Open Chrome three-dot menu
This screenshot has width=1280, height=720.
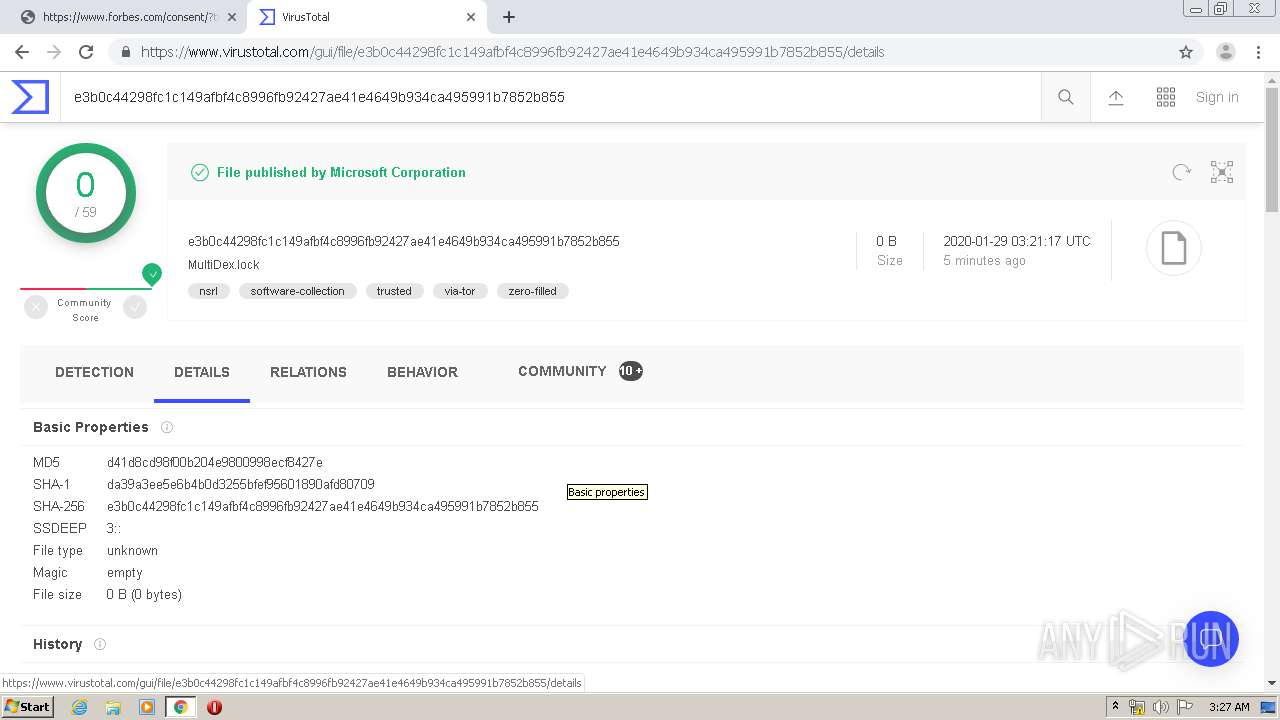tap(1258, 52)
